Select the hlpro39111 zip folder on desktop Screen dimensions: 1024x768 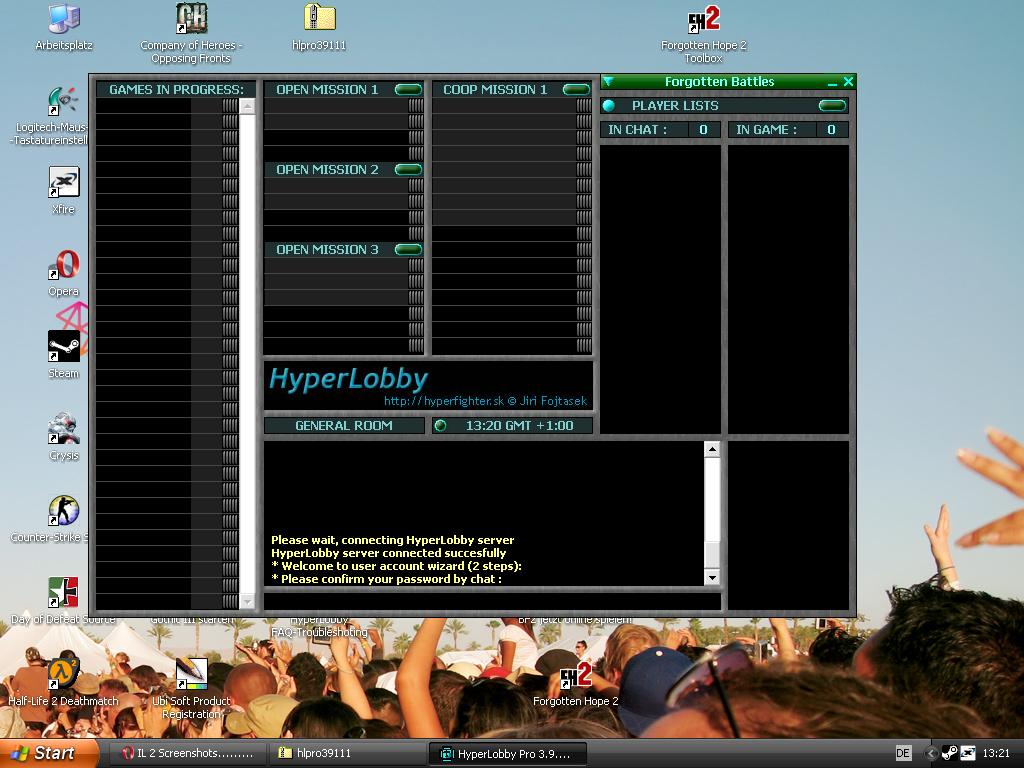tap(319, 27)
